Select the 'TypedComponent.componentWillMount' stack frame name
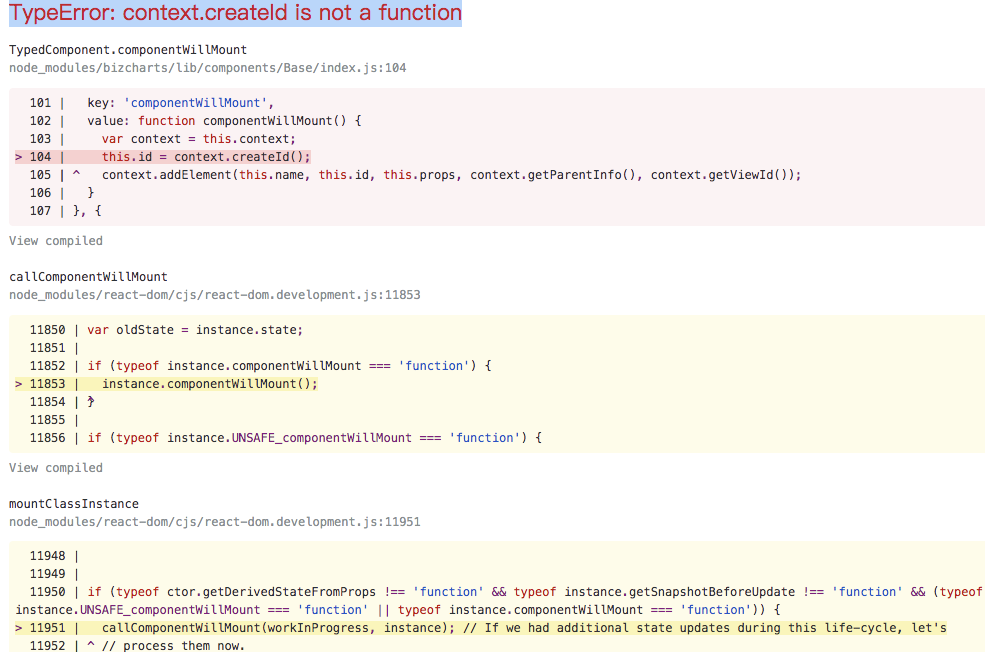985x652 pixels. 128,50
